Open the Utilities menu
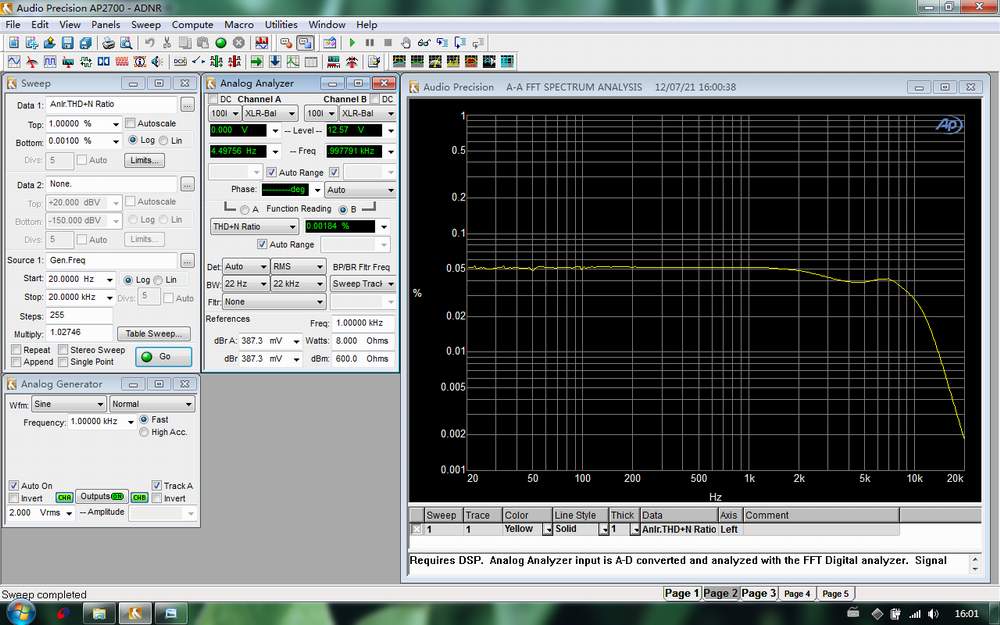 click(x=281, y=24)
